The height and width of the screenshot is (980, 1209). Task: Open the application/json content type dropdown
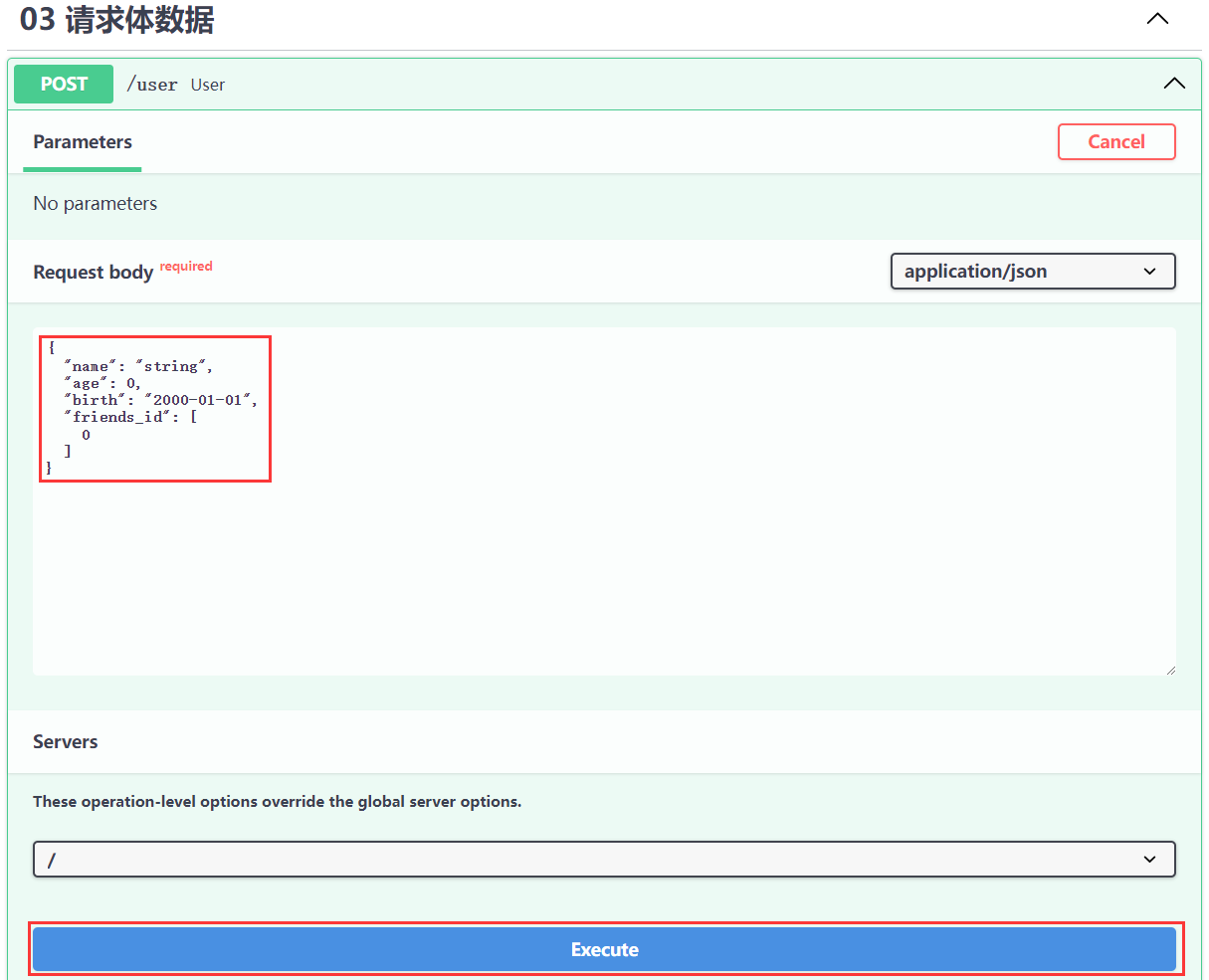(1032, 272)
